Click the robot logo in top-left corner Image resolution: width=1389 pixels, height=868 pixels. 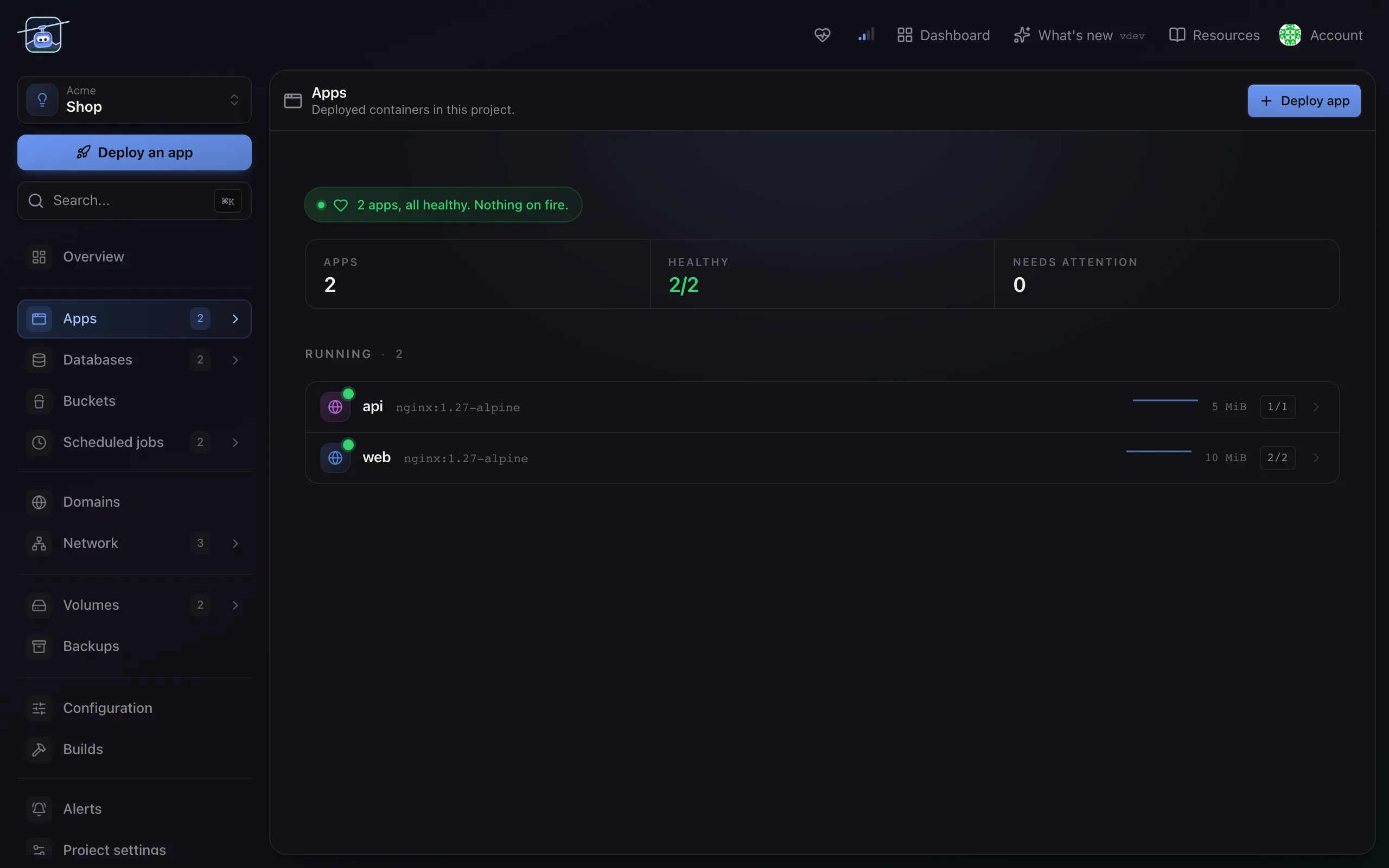point(43,35)
